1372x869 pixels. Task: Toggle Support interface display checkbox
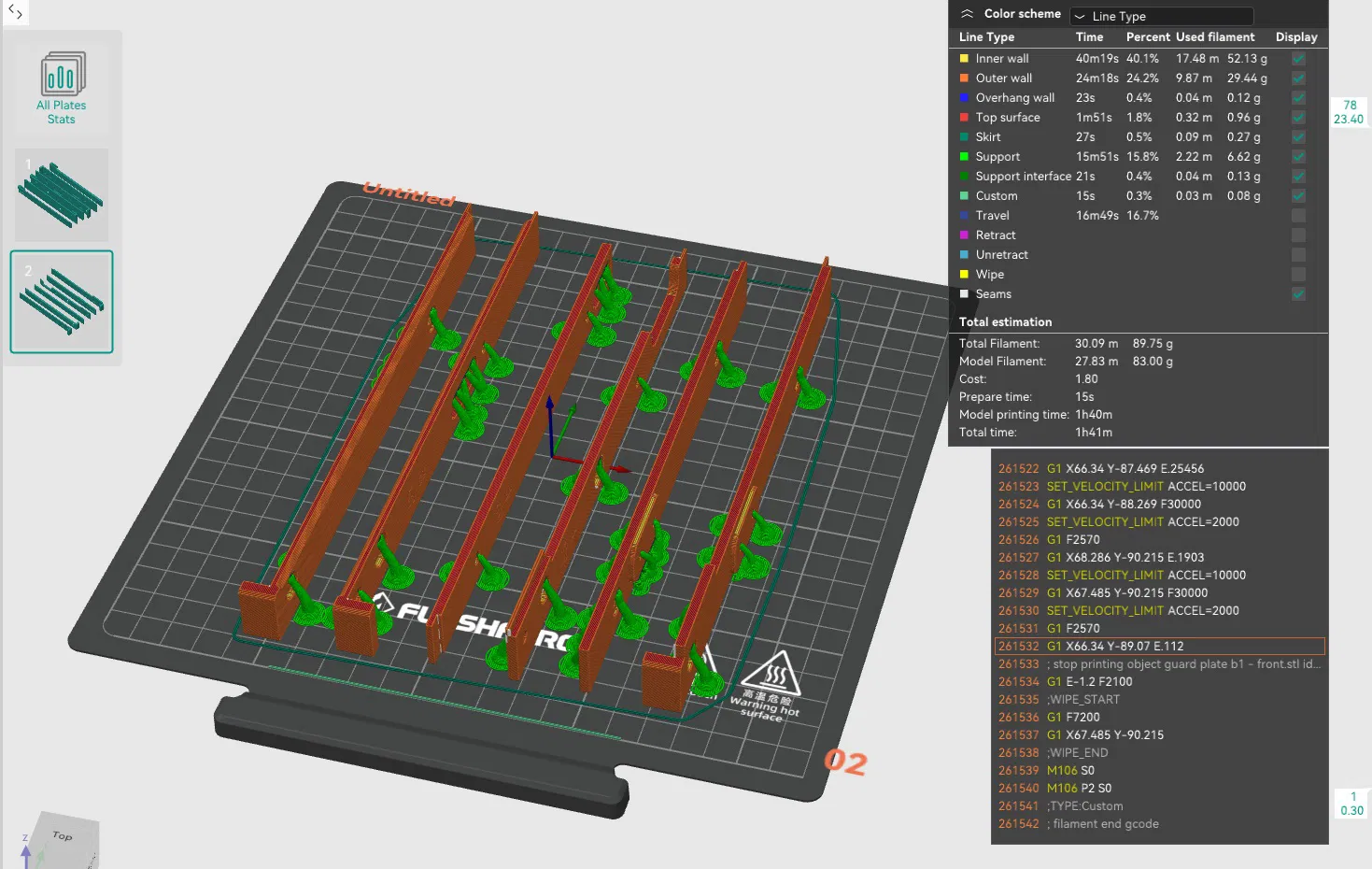point(1298,177)
